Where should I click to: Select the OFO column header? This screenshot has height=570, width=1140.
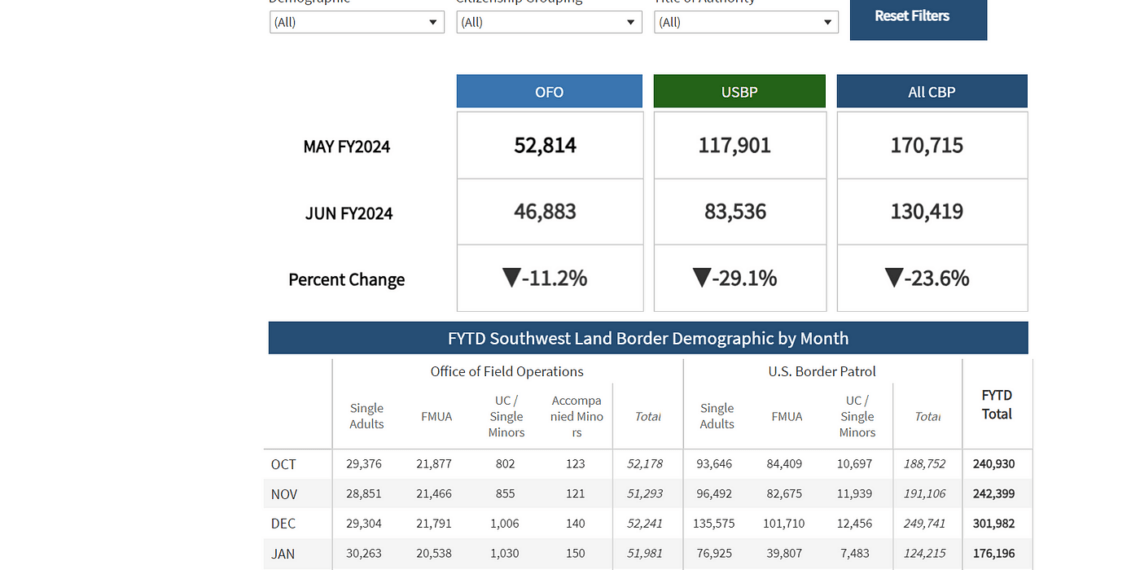coord(549,92)
